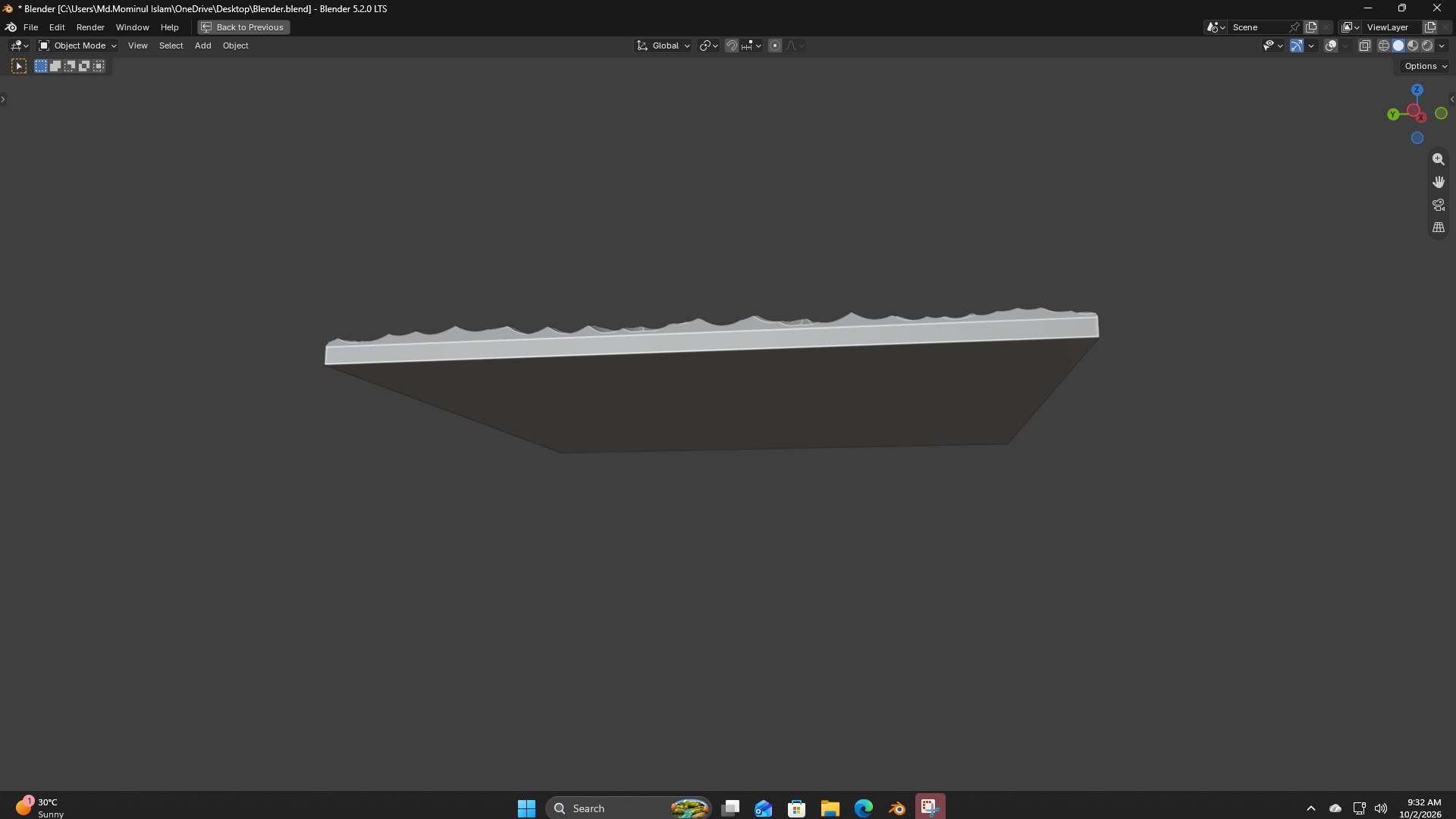The height and width of the screenshot is (819, 1456).
Task: Click the Pan hand viewport icon
Action: tap(1438, 182)
